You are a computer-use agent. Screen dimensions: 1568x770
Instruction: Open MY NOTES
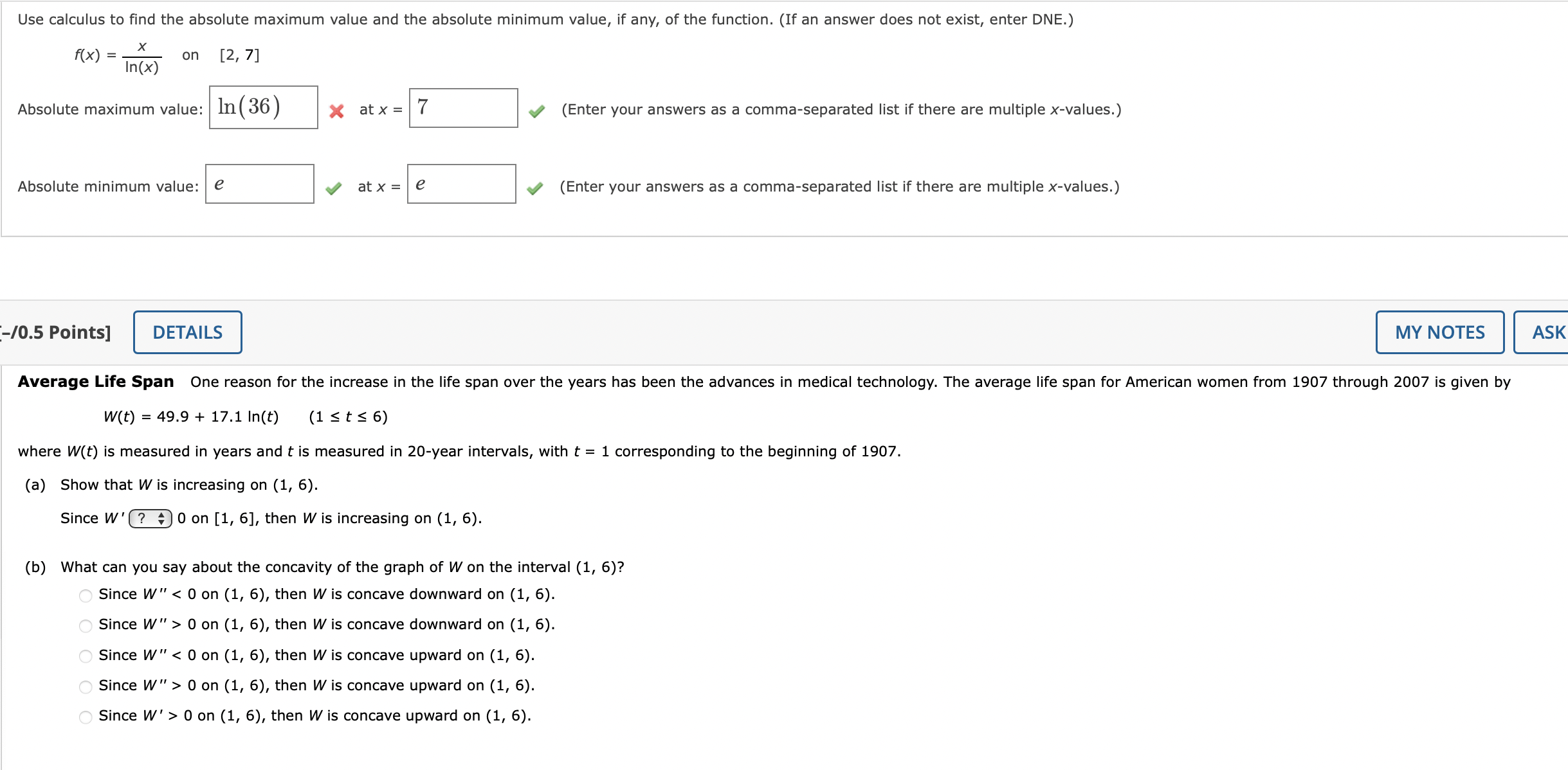[1440, 332]
